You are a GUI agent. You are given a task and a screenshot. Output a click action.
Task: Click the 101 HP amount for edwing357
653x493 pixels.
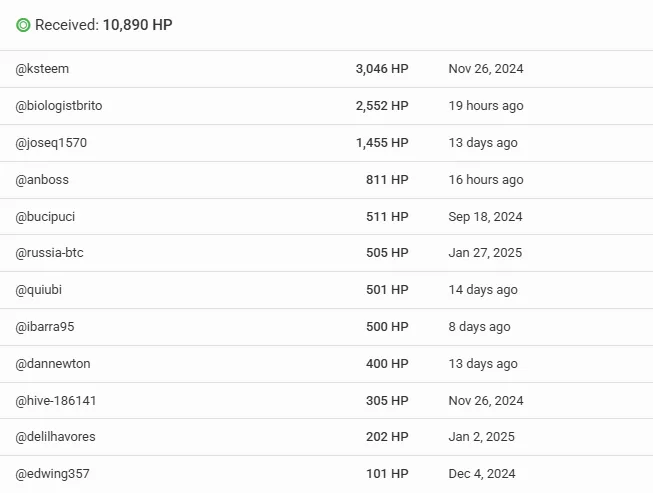(x=387, y=474)
